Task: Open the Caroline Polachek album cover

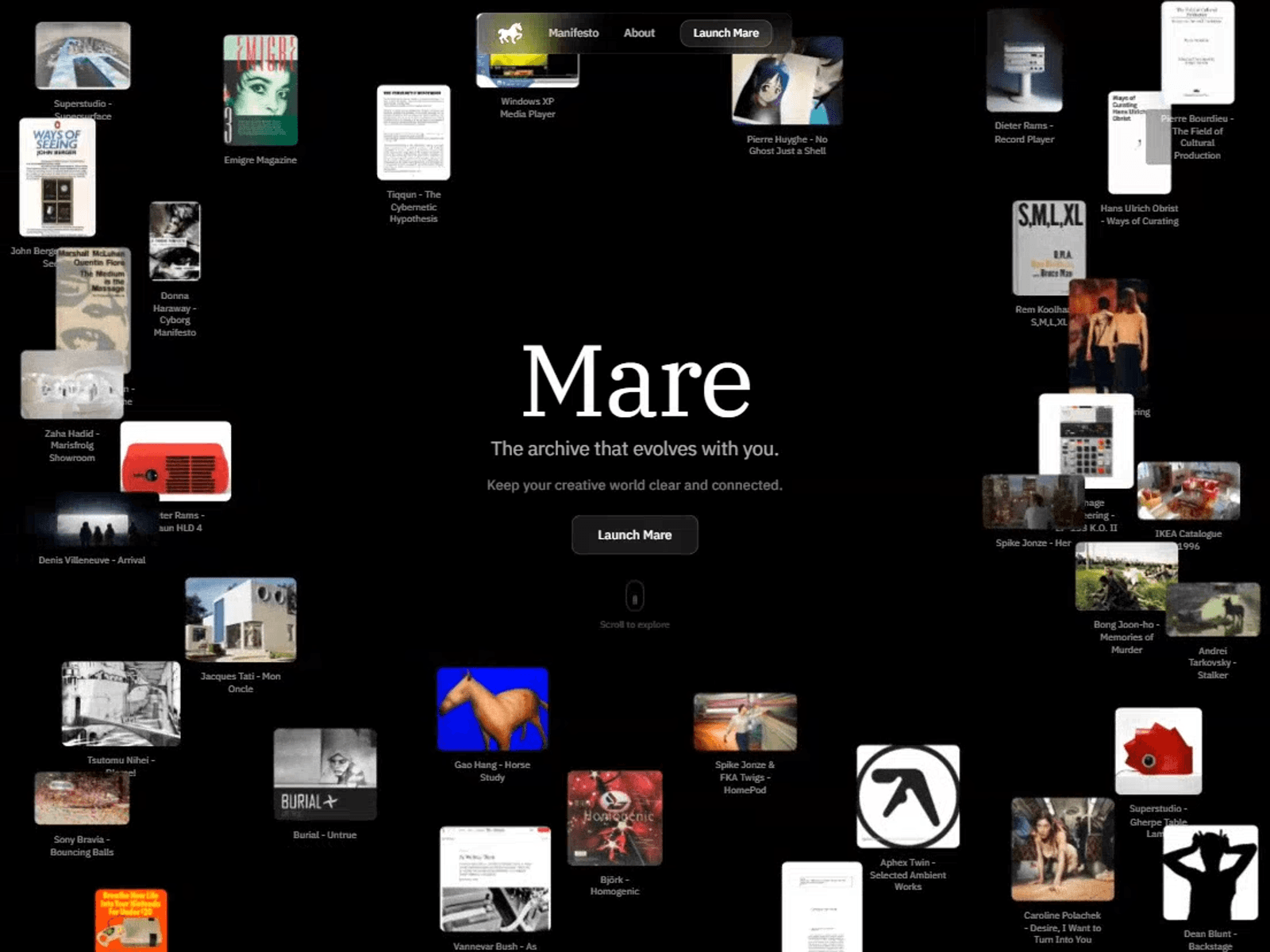Action: click(1062, 850)
